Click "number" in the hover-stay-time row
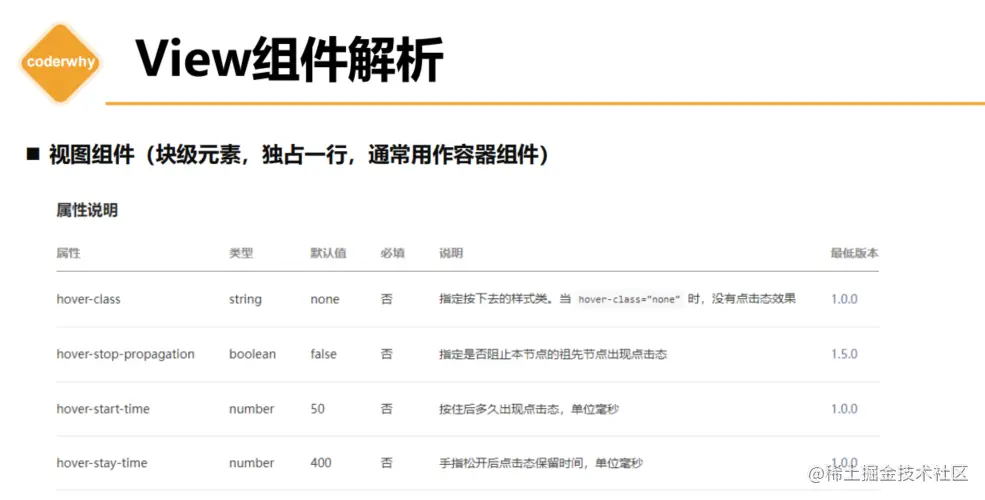Image resolution: width=985 pixels, height=500 pixels. pyautogui.click(x=251, y=463)
